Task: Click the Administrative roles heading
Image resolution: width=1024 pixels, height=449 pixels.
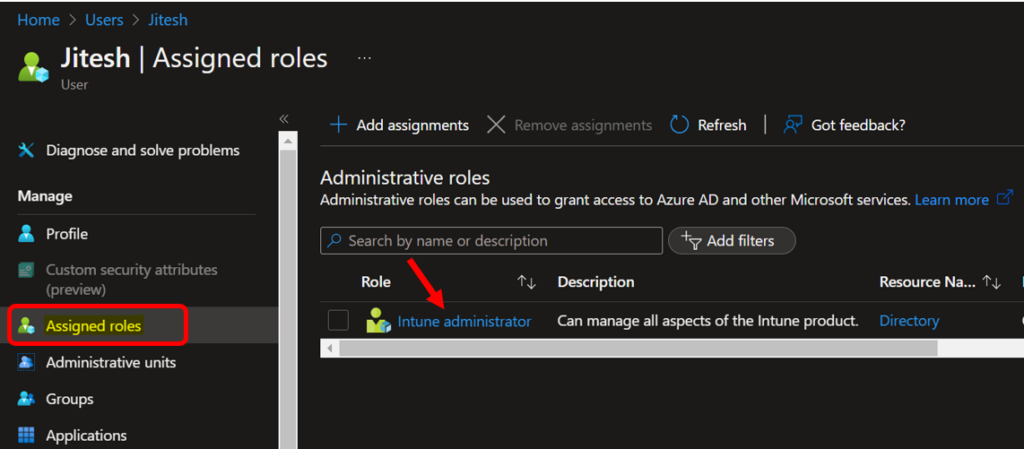Action: tap(405, 178)
